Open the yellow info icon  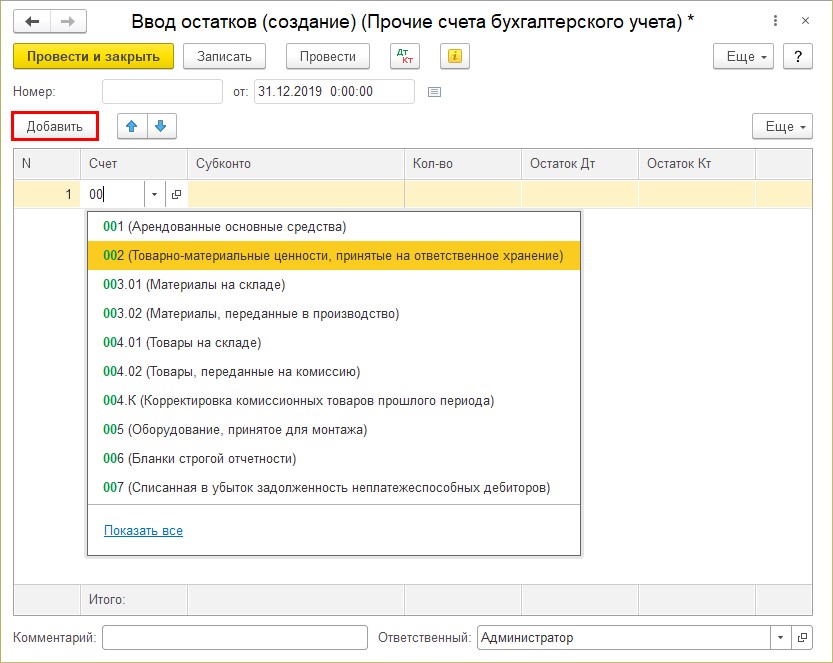point(455,56)
